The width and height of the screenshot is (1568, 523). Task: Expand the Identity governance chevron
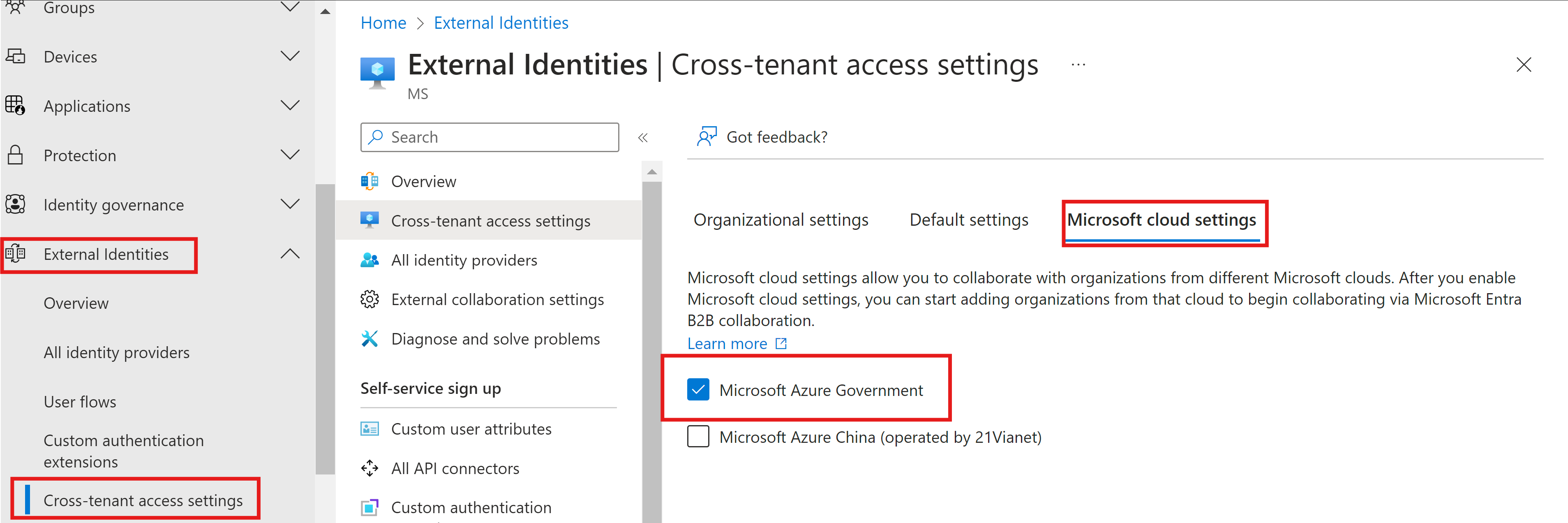(290, 204)
